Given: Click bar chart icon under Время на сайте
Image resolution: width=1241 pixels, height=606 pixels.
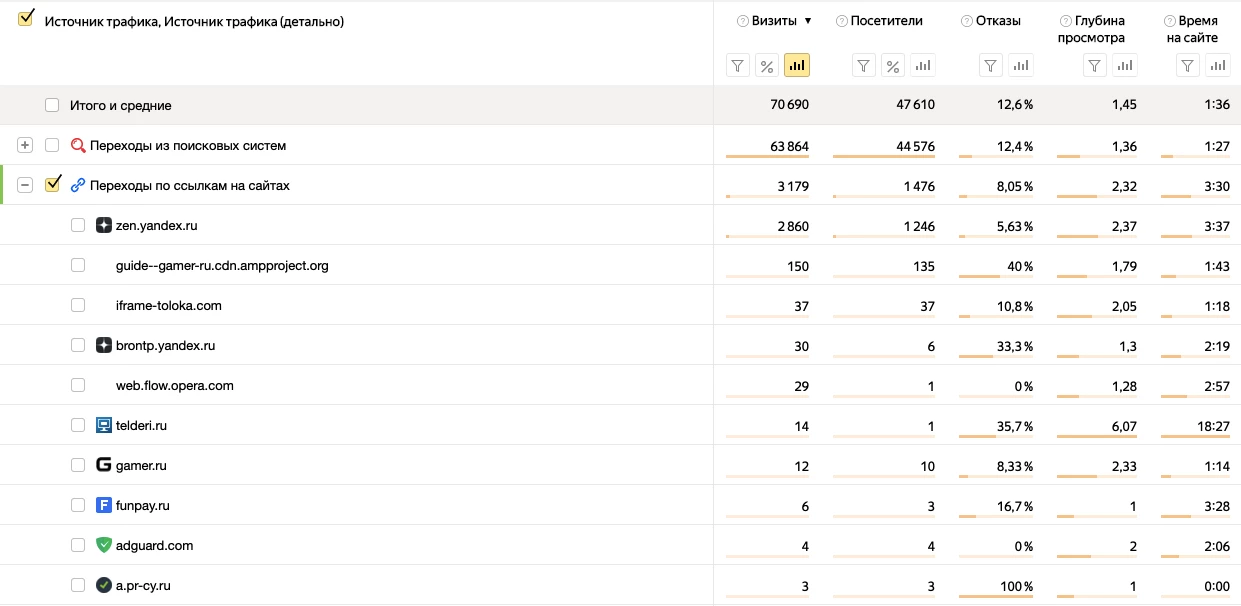Looking at the screenshot, I should pos(1218,66).
